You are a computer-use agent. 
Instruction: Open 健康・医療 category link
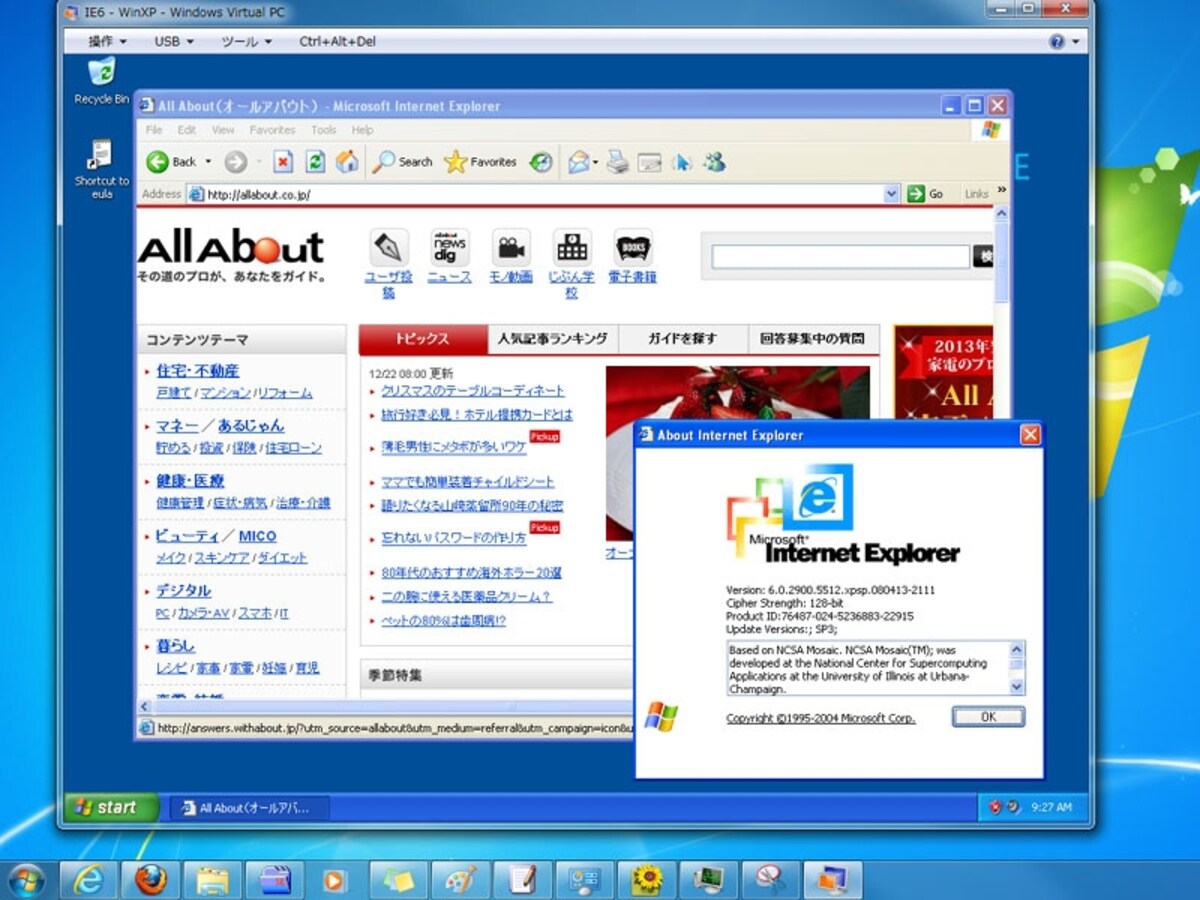point(190,481)
